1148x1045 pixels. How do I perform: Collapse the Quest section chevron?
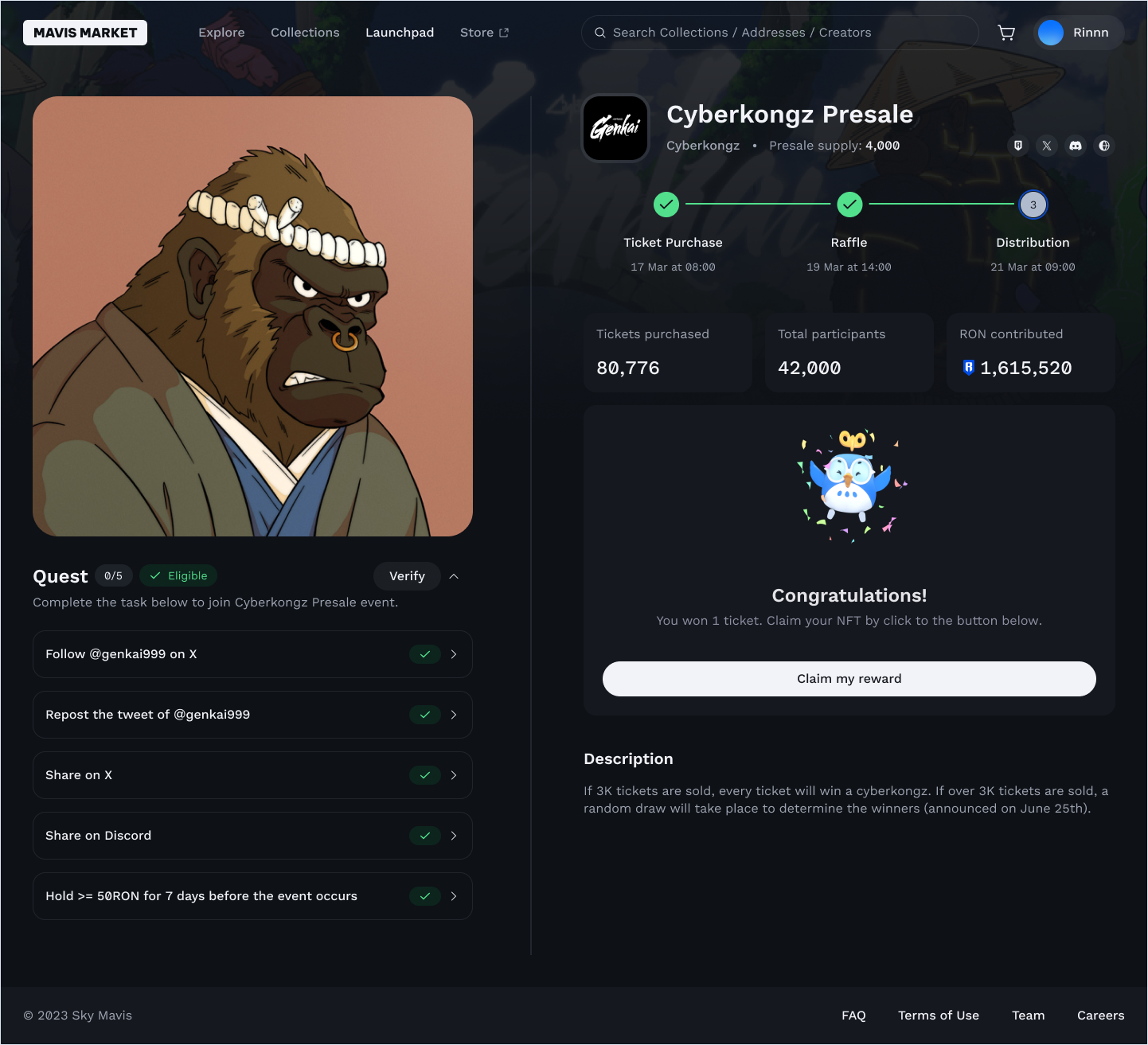(454, 576)
